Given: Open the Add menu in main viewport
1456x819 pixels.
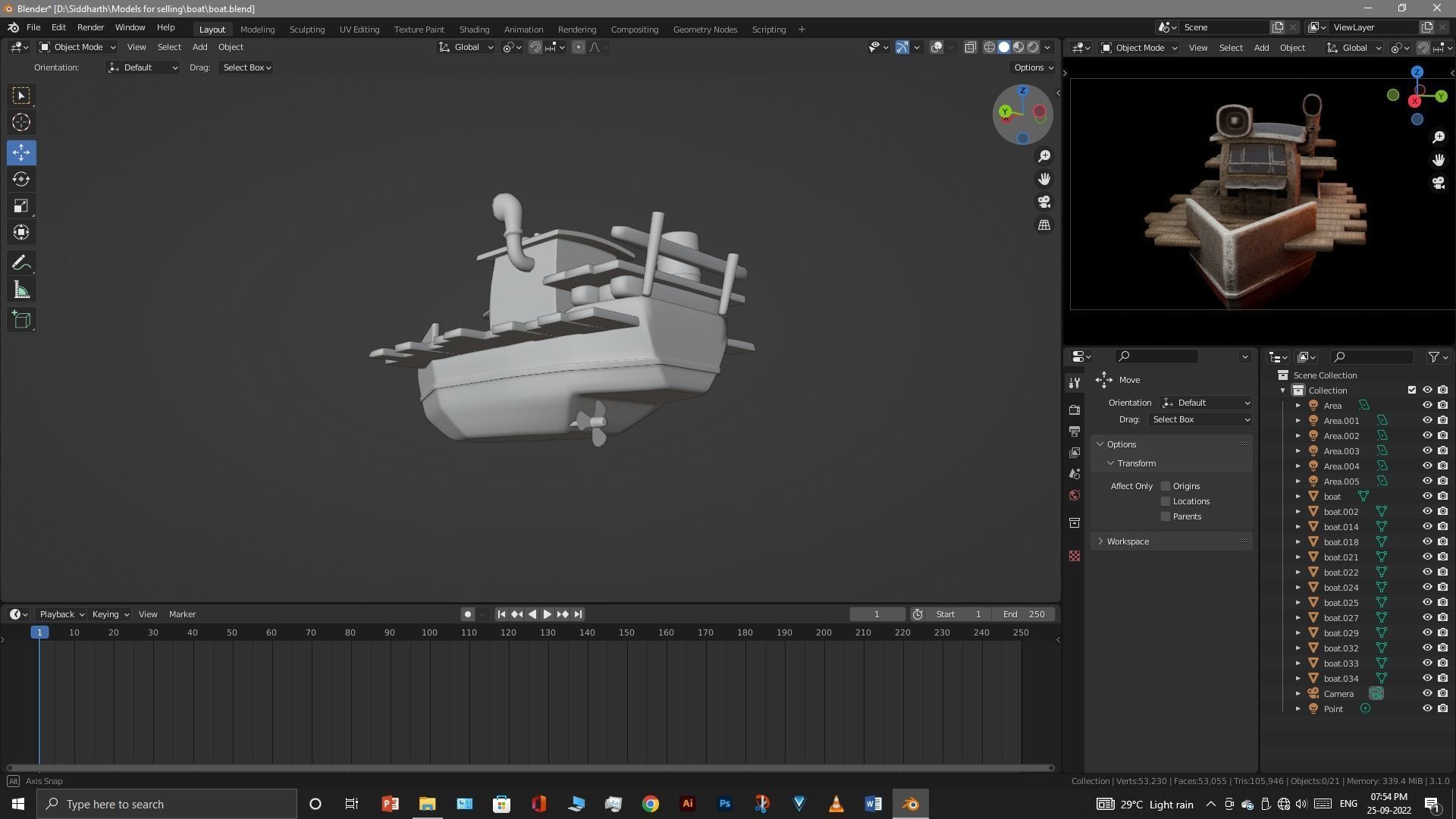Looking at the screenshot, I should (x=199, y=47).
